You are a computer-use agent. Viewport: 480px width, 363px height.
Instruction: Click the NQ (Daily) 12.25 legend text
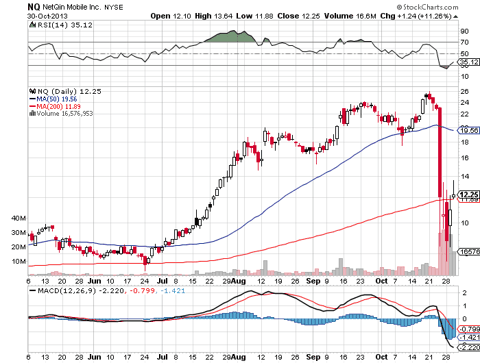[69, 91]
